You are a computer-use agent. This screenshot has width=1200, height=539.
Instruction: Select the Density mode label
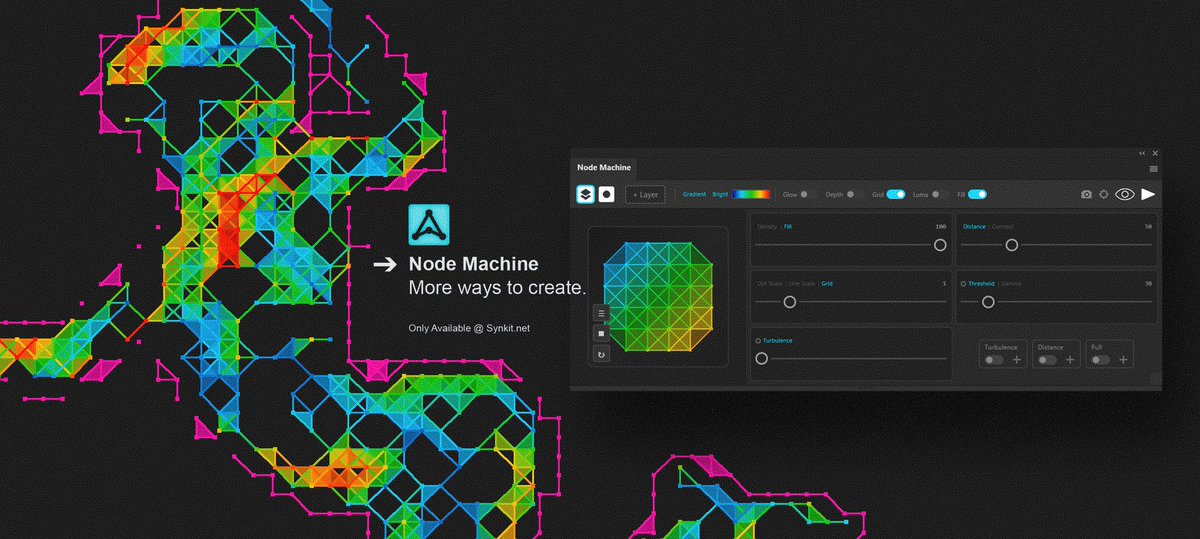click(x=767, y=227)
